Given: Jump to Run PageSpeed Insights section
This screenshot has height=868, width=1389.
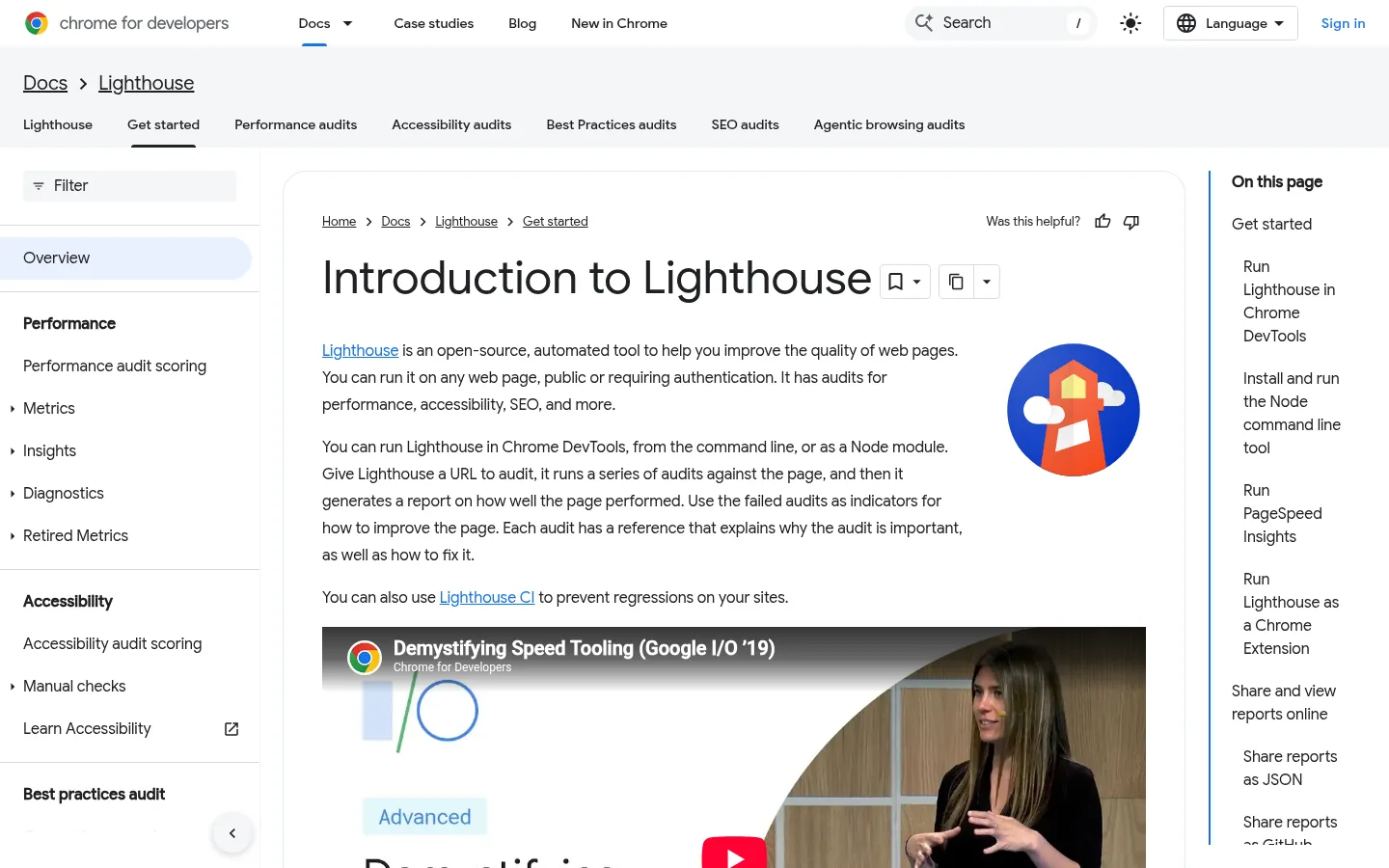Looking at the screenshot, I should coord(1283,514).
